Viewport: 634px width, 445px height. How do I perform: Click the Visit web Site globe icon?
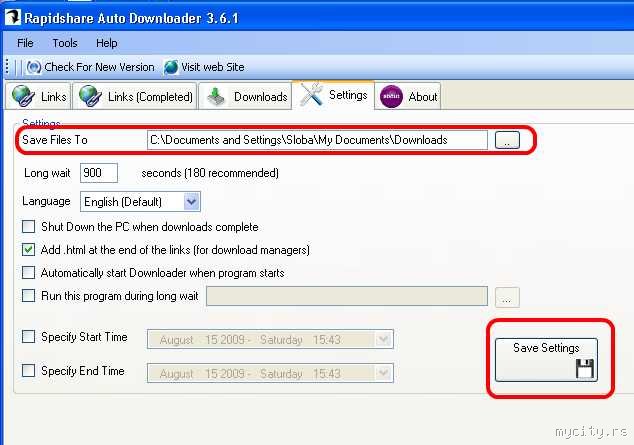tap(171, 67)
